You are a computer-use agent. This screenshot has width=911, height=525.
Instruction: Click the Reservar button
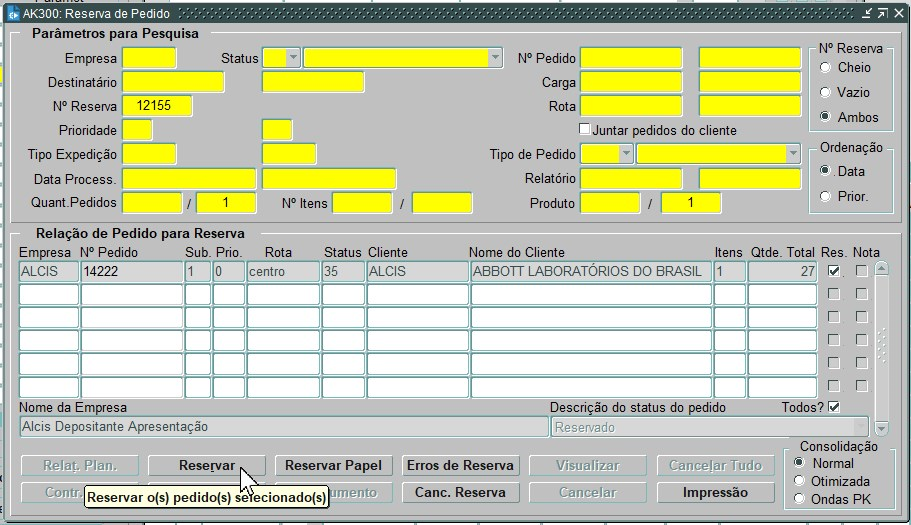[x=207, y=465]
